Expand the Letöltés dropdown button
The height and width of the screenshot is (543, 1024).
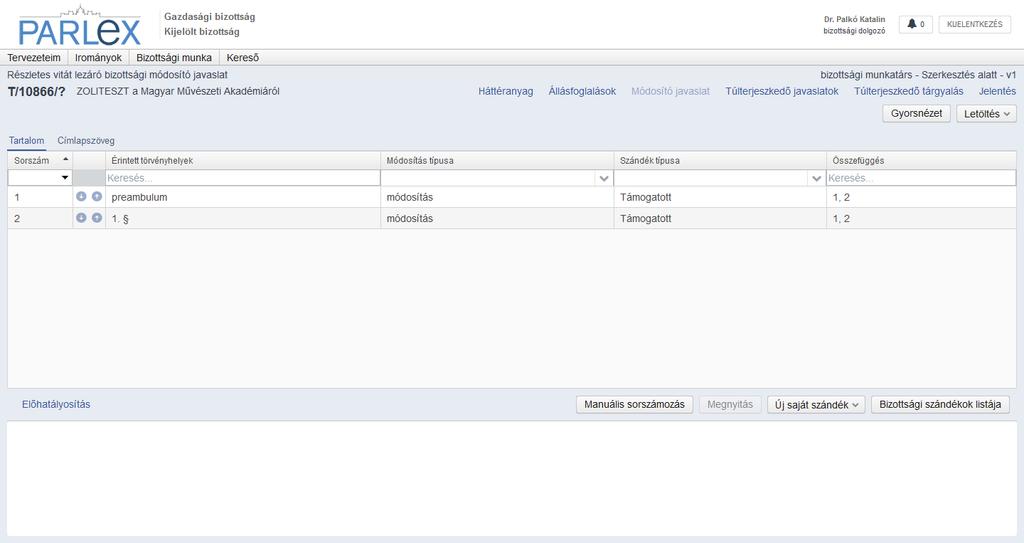click(986, 114)
